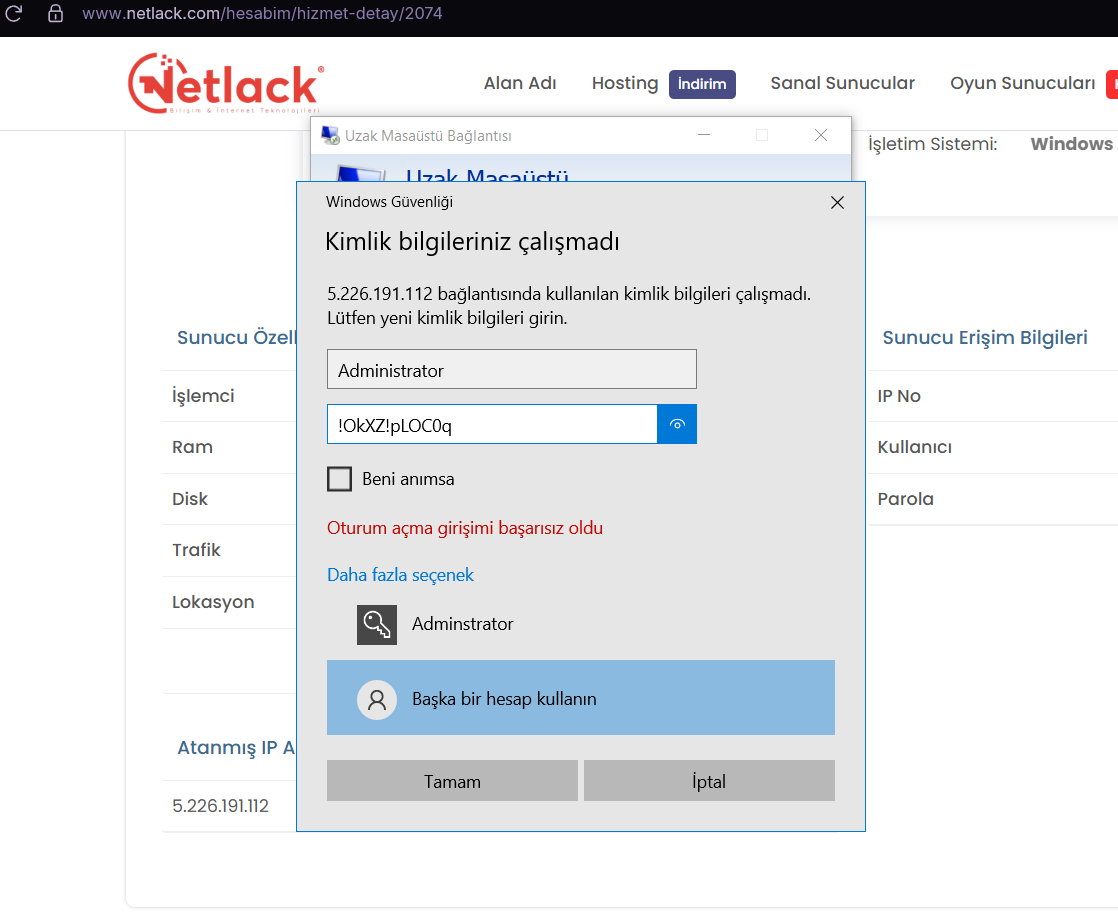Click the Administrator username field
Image resolution: width=1118 pixels, height=913 pixels.
pyautogui.click(x=511, y=369)
